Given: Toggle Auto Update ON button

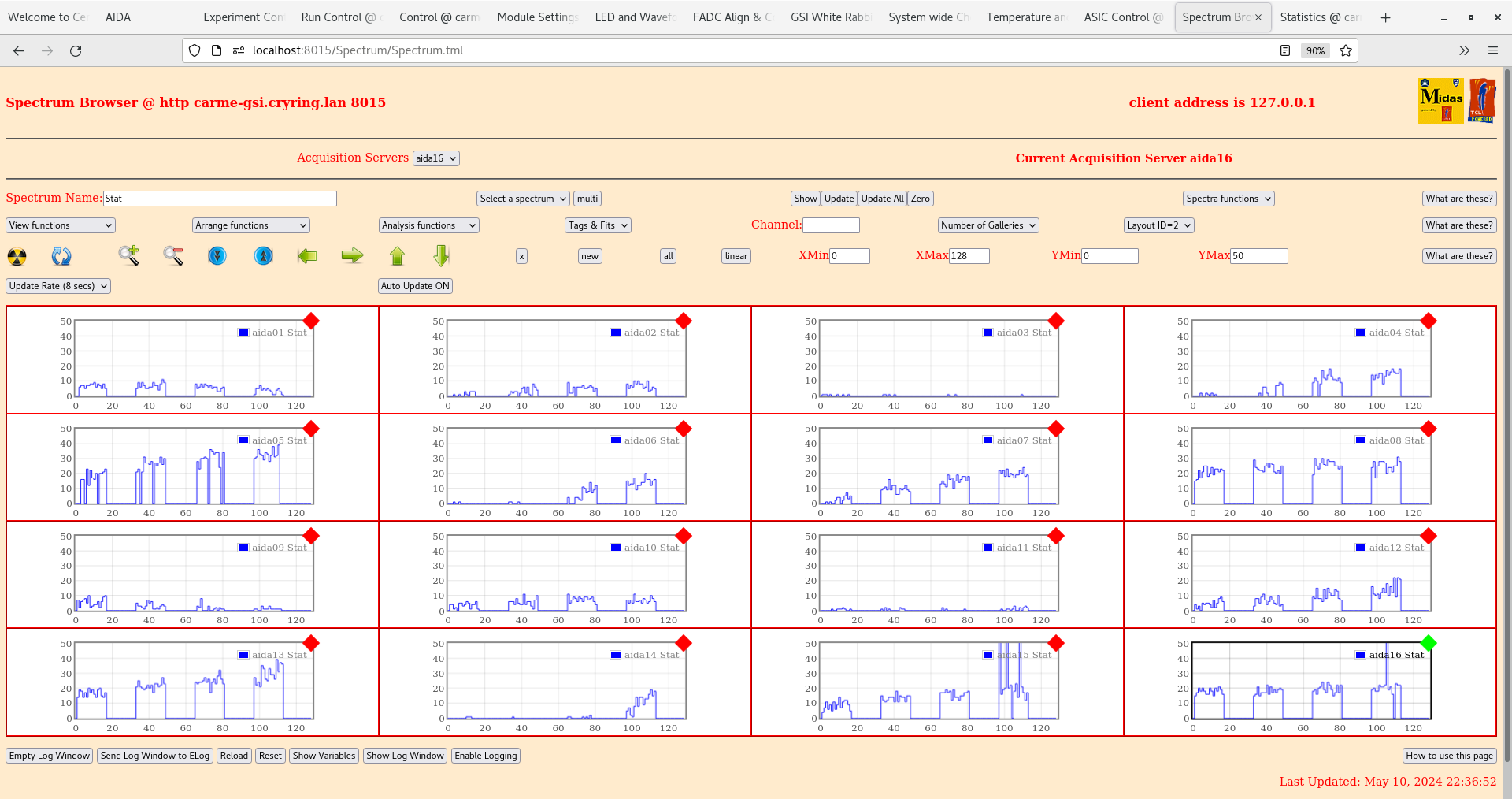Looking at the screenshot, I should pos(415,285).
